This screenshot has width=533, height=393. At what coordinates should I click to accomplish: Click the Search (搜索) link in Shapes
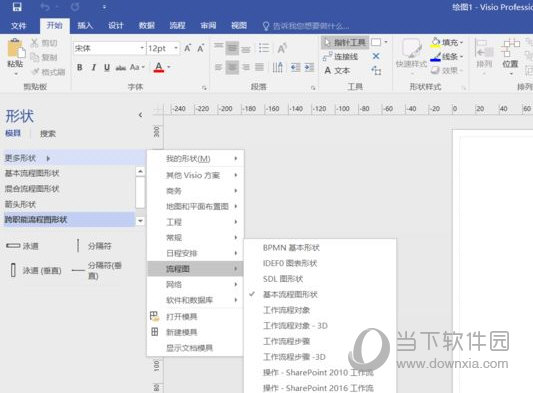[48, 134]
